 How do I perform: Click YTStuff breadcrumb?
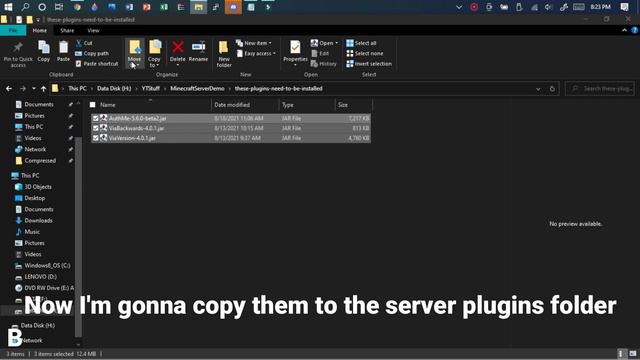tap(151, 89)
